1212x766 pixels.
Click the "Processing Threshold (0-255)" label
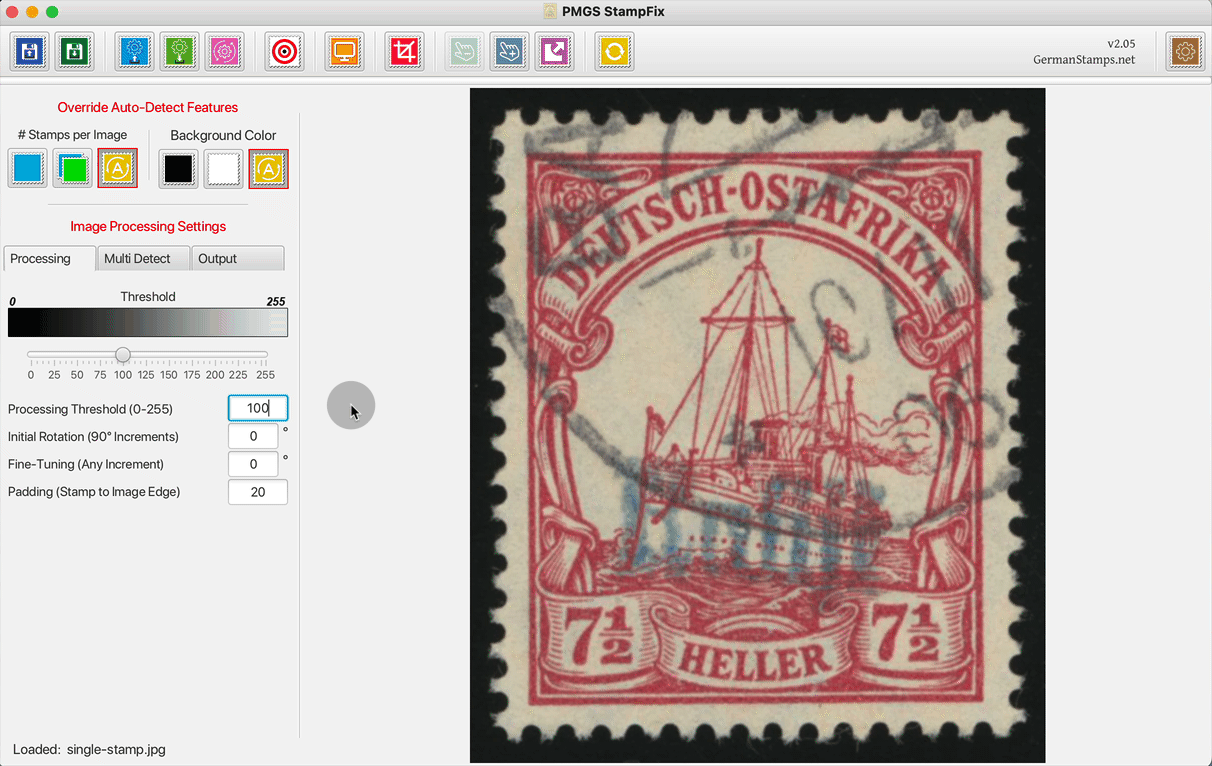[90, 409]
